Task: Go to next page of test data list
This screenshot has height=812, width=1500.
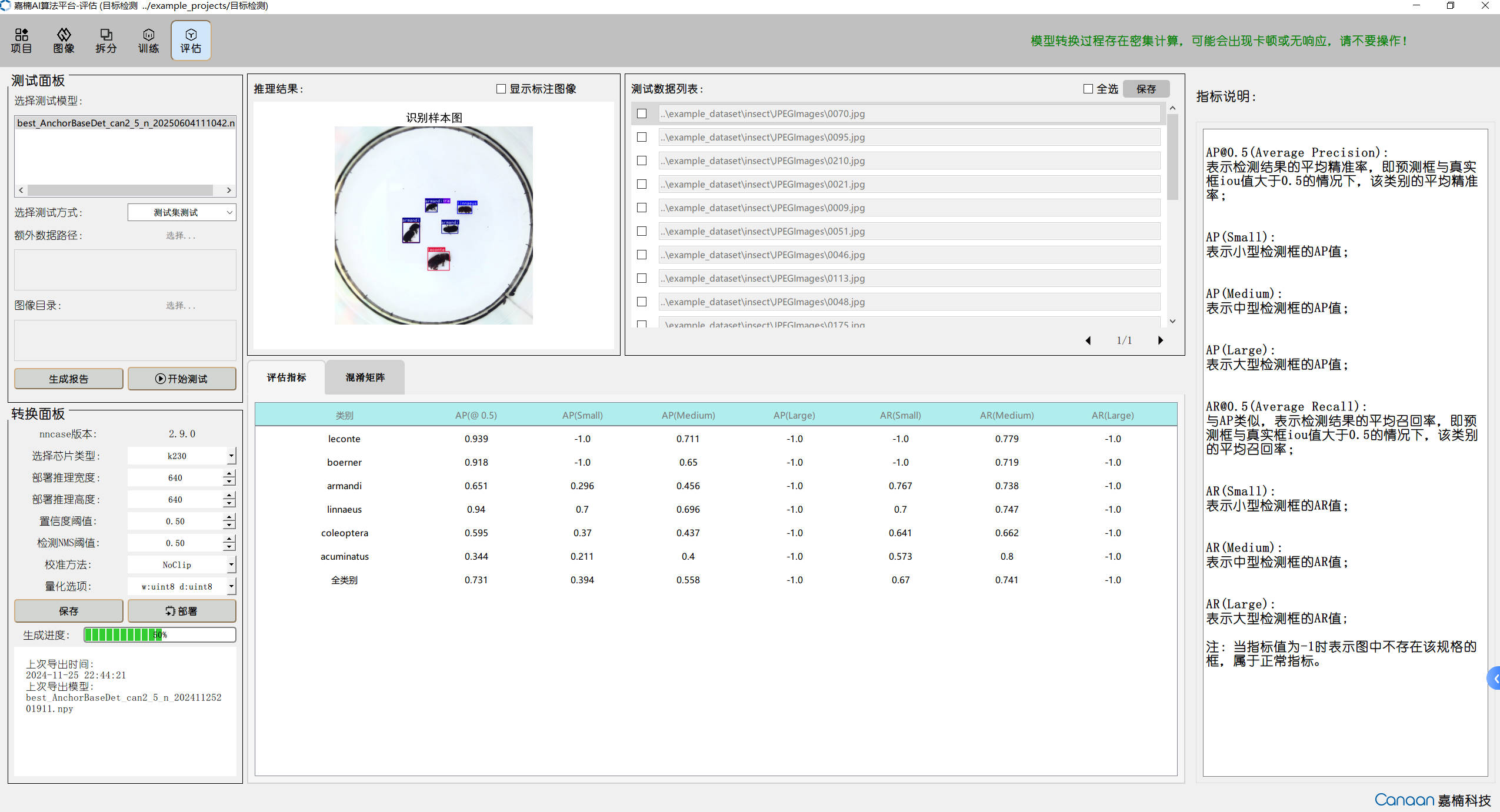Action: click(x=1160, y=340)
